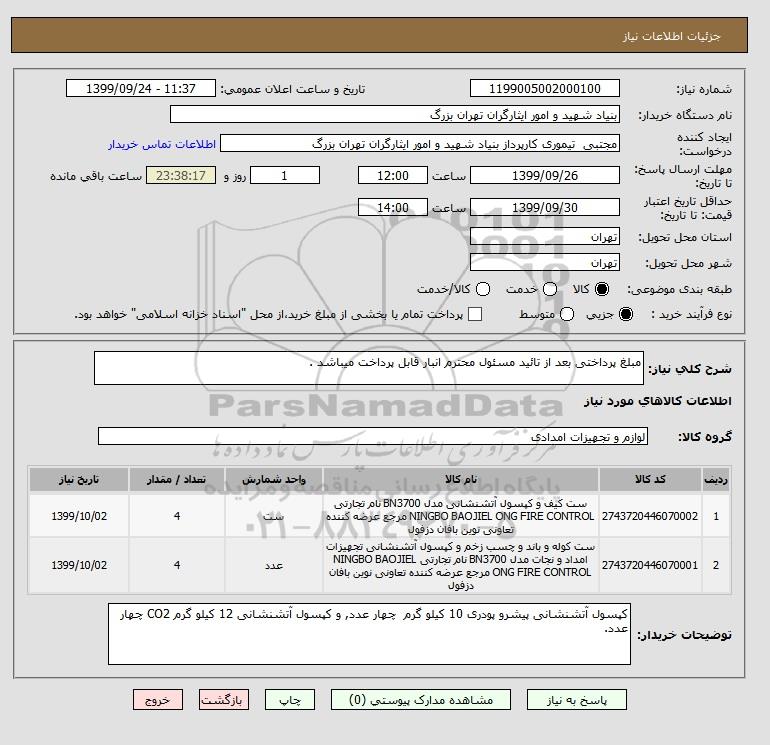
Task: Click the شماره نیاز field 1199005002000100
Action: coord(545,88)
